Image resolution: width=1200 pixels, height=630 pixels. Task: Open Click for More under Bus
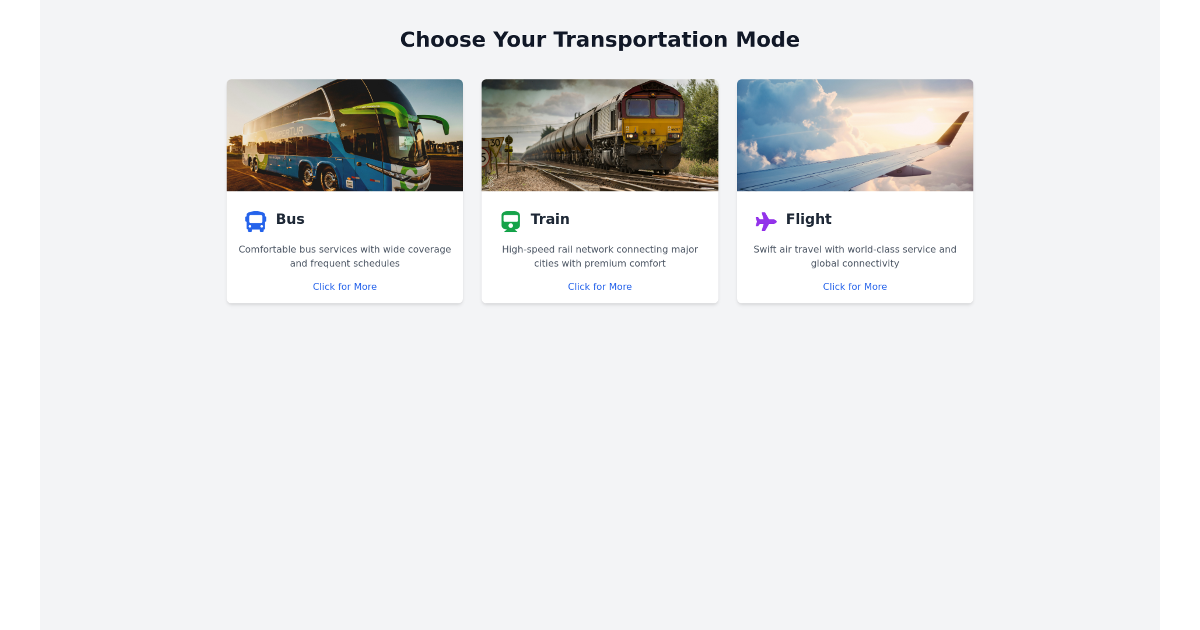344,286
